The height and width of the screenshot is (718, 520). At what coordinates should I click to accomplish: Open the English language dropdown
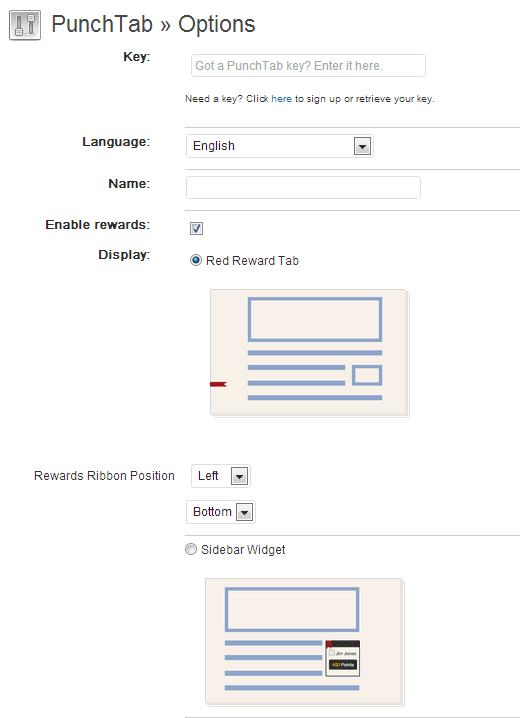point(280,146)
